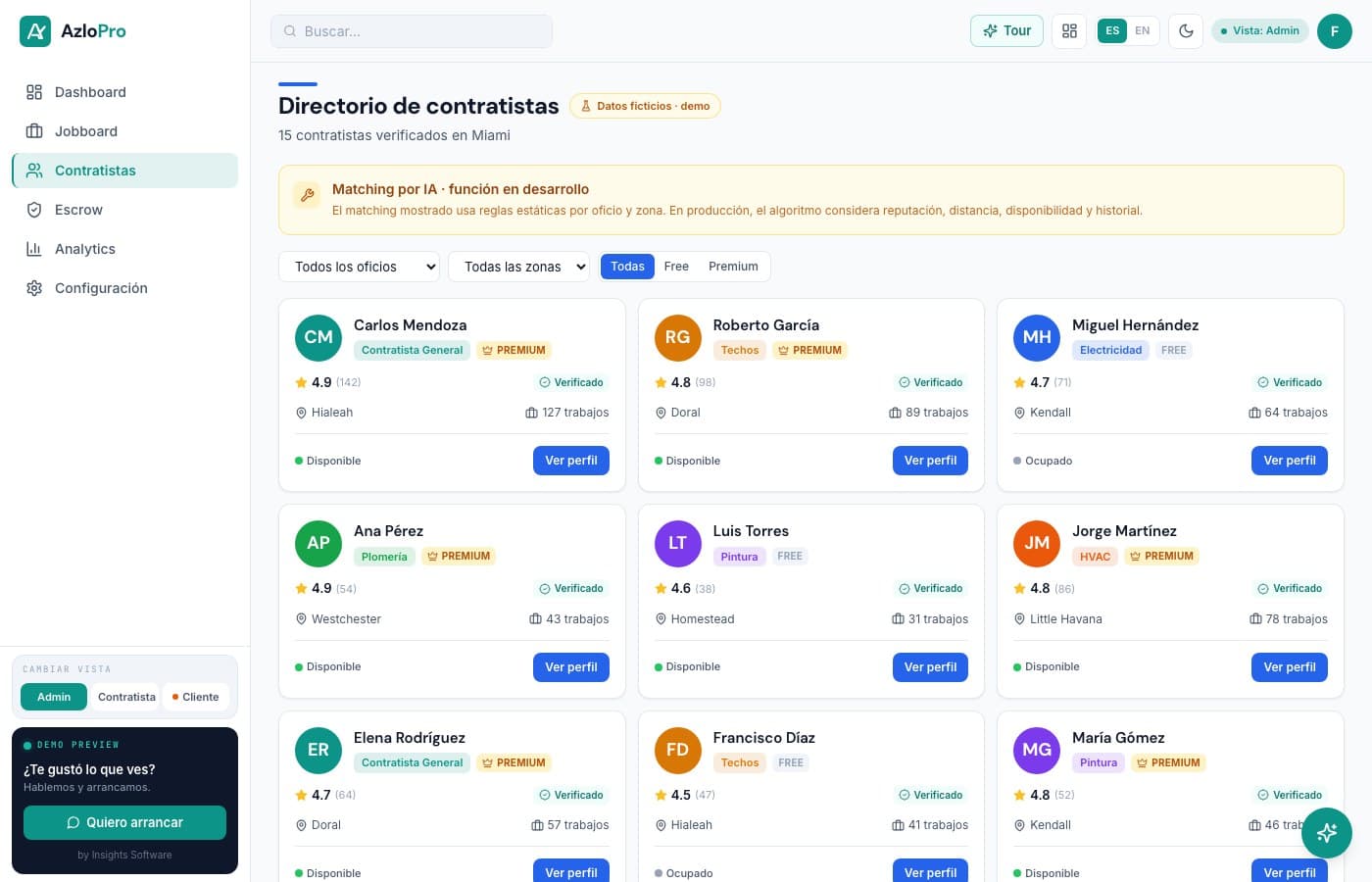The image size is (1372, 882).
Task: Click "by Insights Software" text
Action: click(x=124, y=856)
